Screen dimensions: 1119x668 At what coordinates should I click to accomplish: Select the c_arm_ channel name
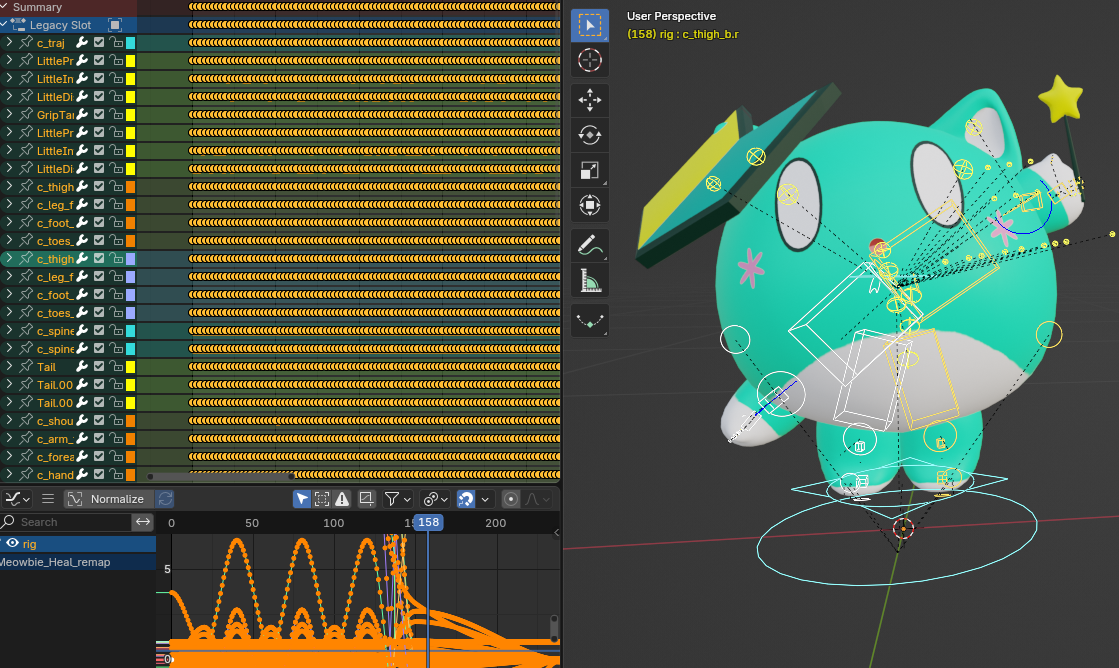pyautogui.click(x=55, y=438)
